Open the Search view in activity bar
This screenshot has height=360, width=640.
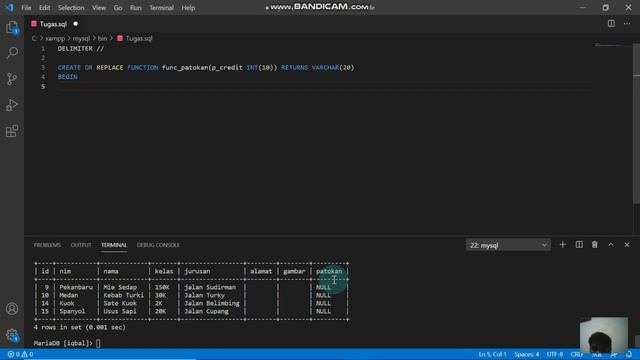tap(12, 53)
